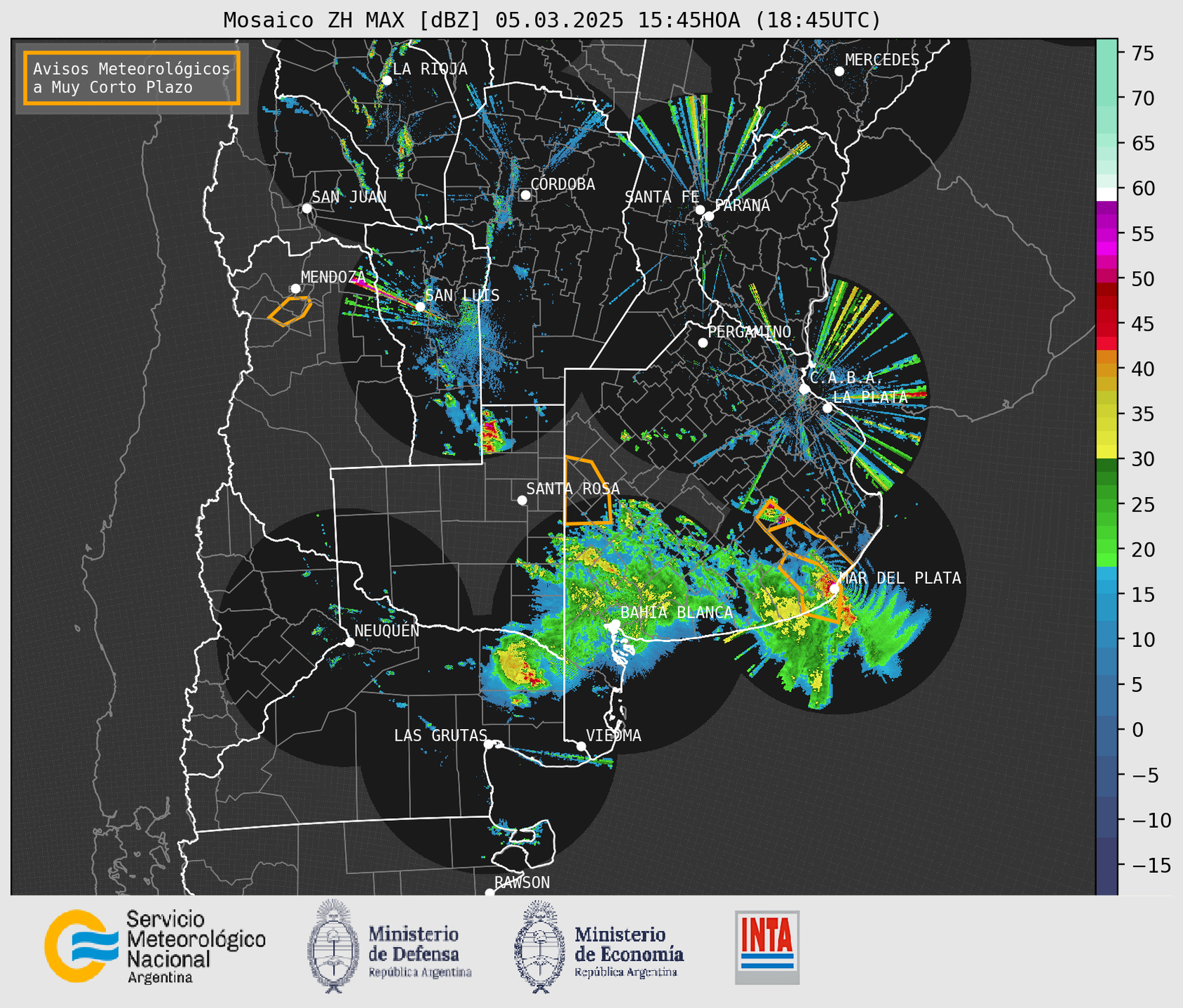
Task: Click the Ministerio de Defensa emblem
Action: coord(333,946)
